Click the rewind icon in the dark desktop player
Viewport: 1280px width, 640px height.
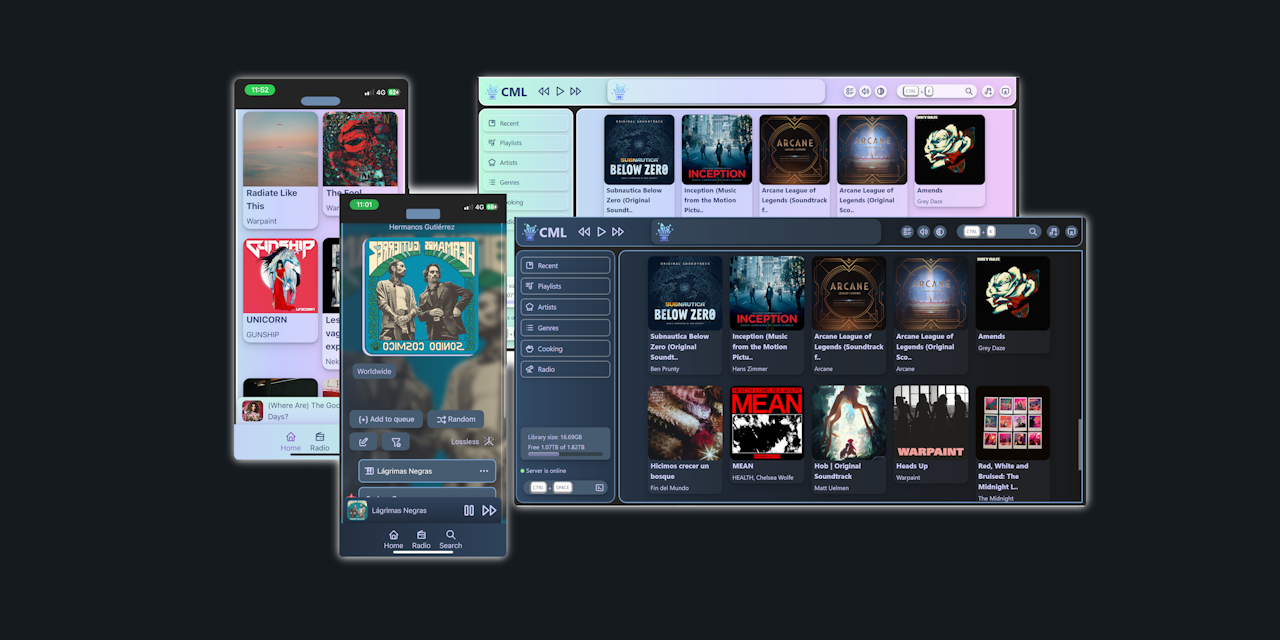point(584,232)
